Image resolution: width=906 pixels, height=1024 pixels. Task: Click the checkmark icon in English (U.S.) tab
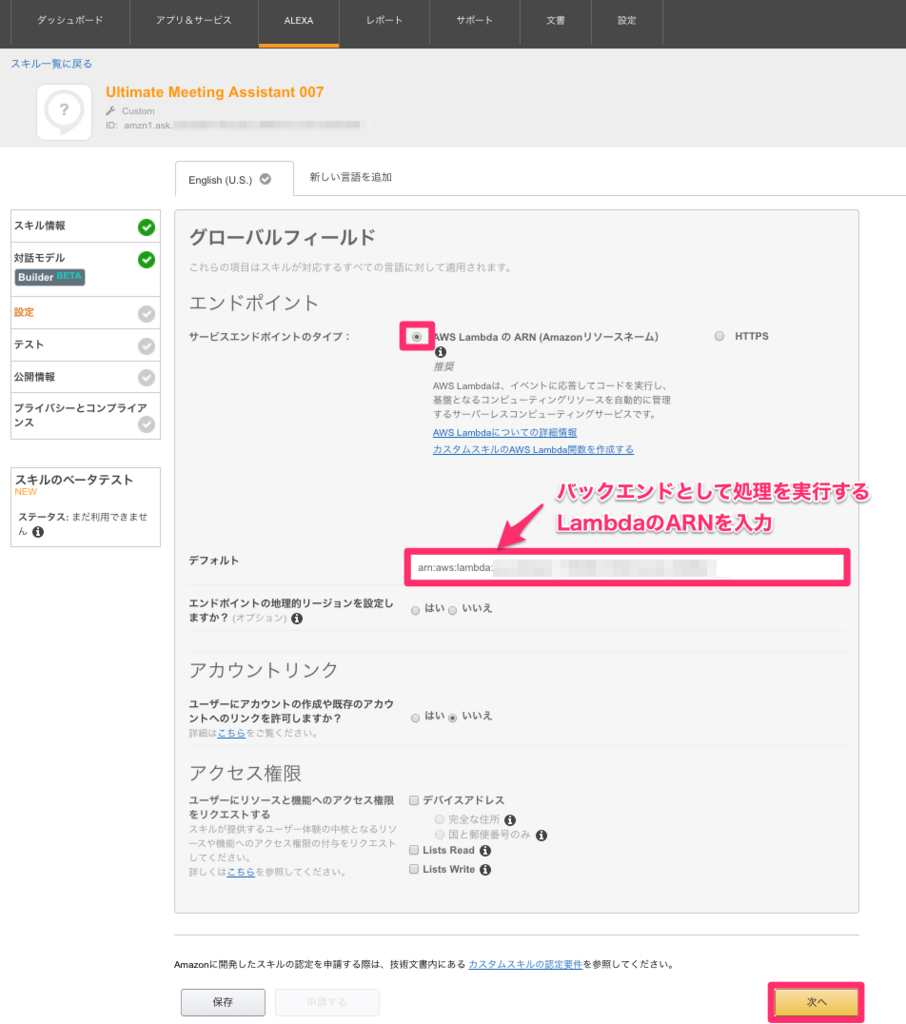point(265,179)
